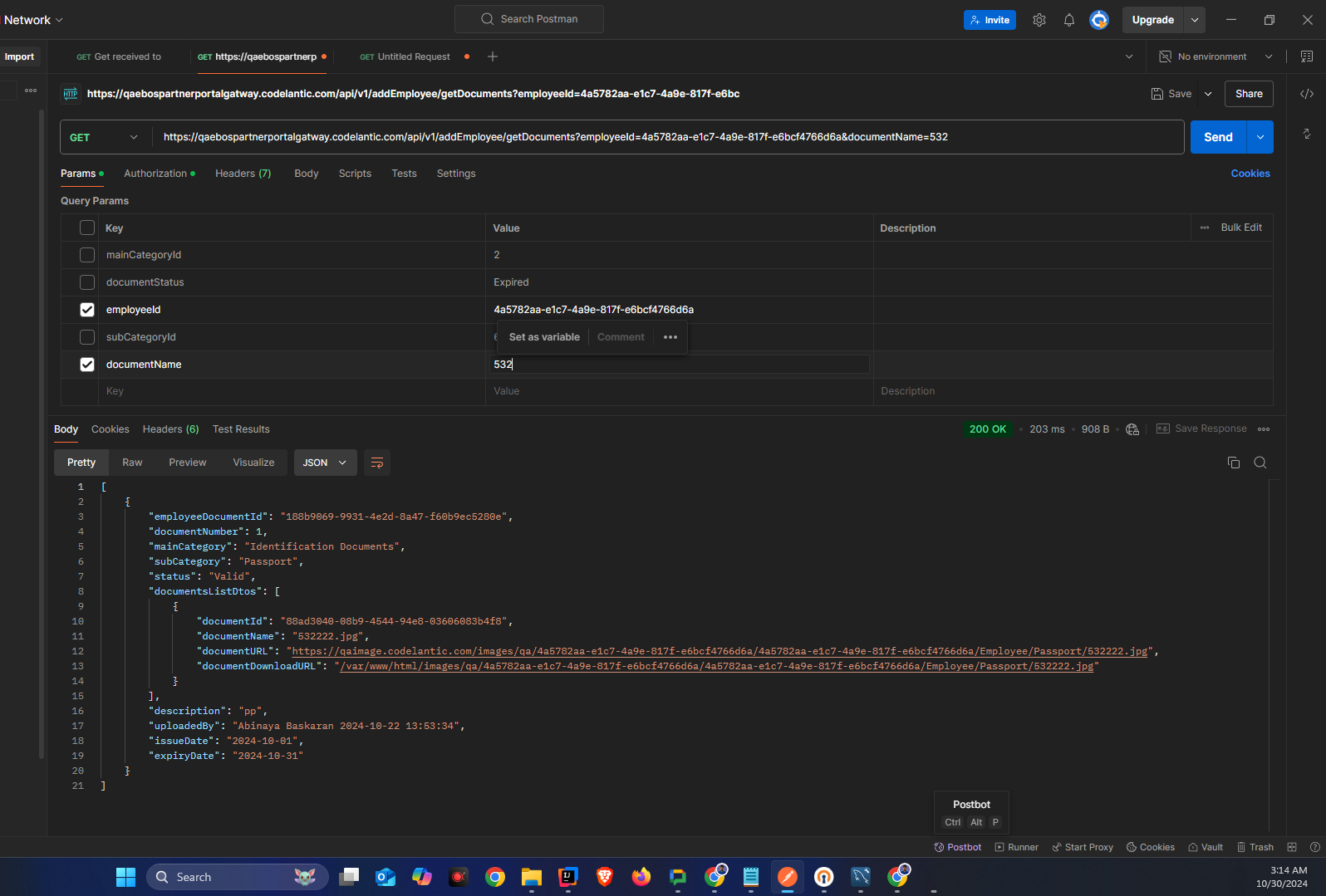Open the Test Results tab
1326x896 pixels.
[x=241, y=429]
